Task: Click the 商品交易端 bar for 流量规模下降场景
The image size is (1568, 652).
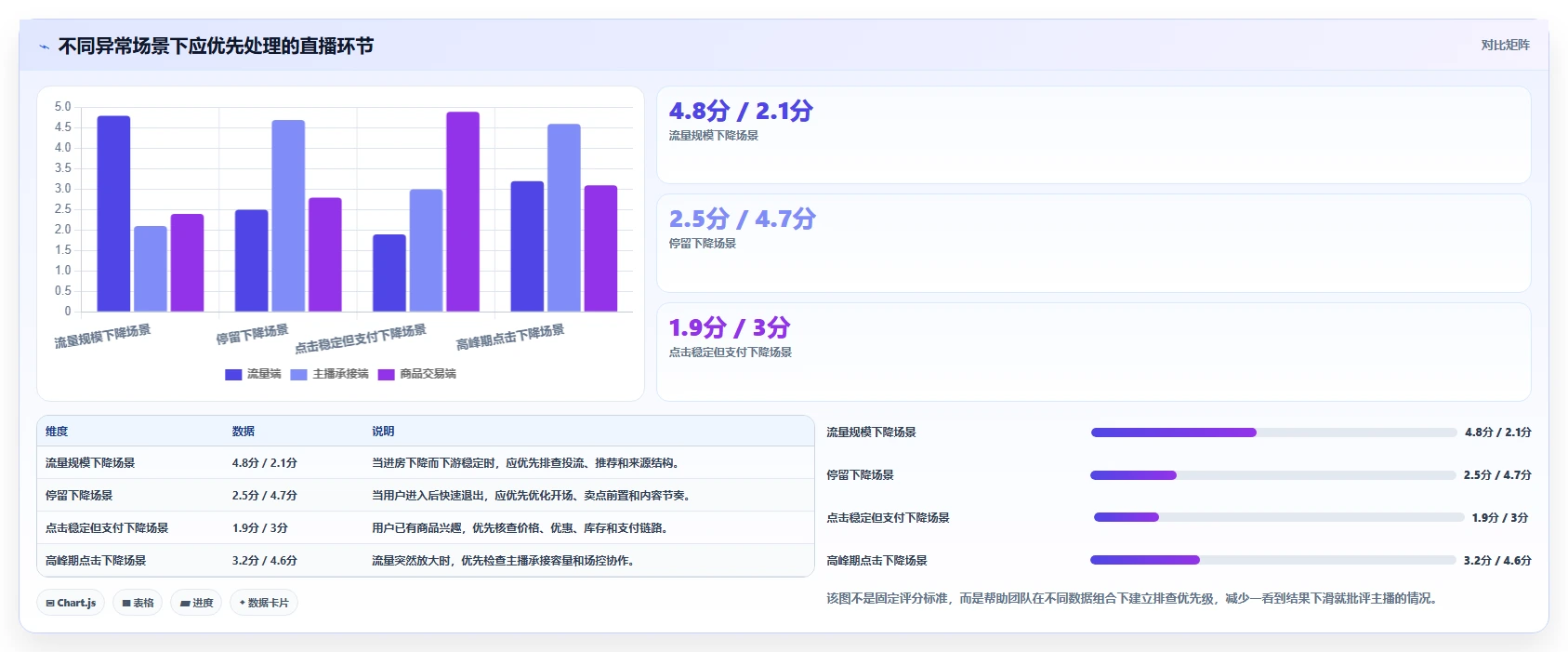Action: pyautogui.click(x=187, y=262)
